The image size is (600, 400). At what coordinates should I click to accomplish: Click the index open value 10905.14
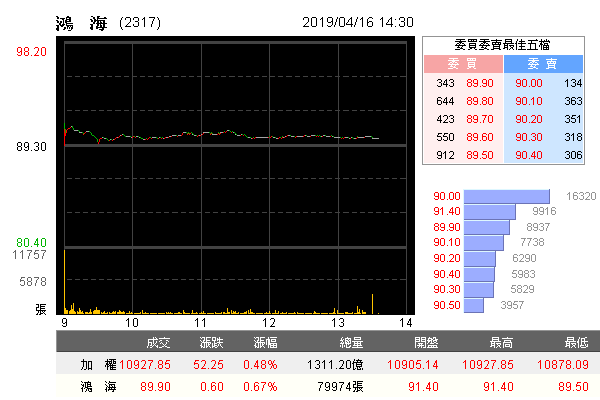point(412,364)
